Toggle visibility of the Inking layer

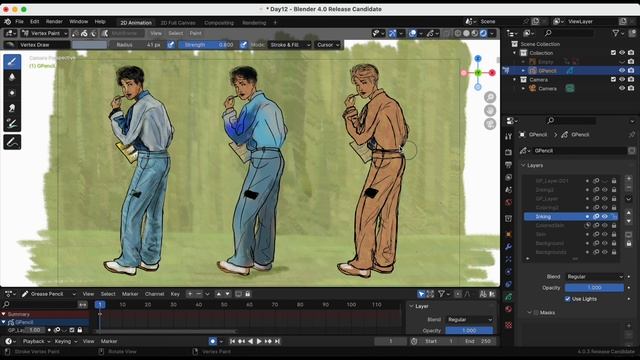pos(605,216)
